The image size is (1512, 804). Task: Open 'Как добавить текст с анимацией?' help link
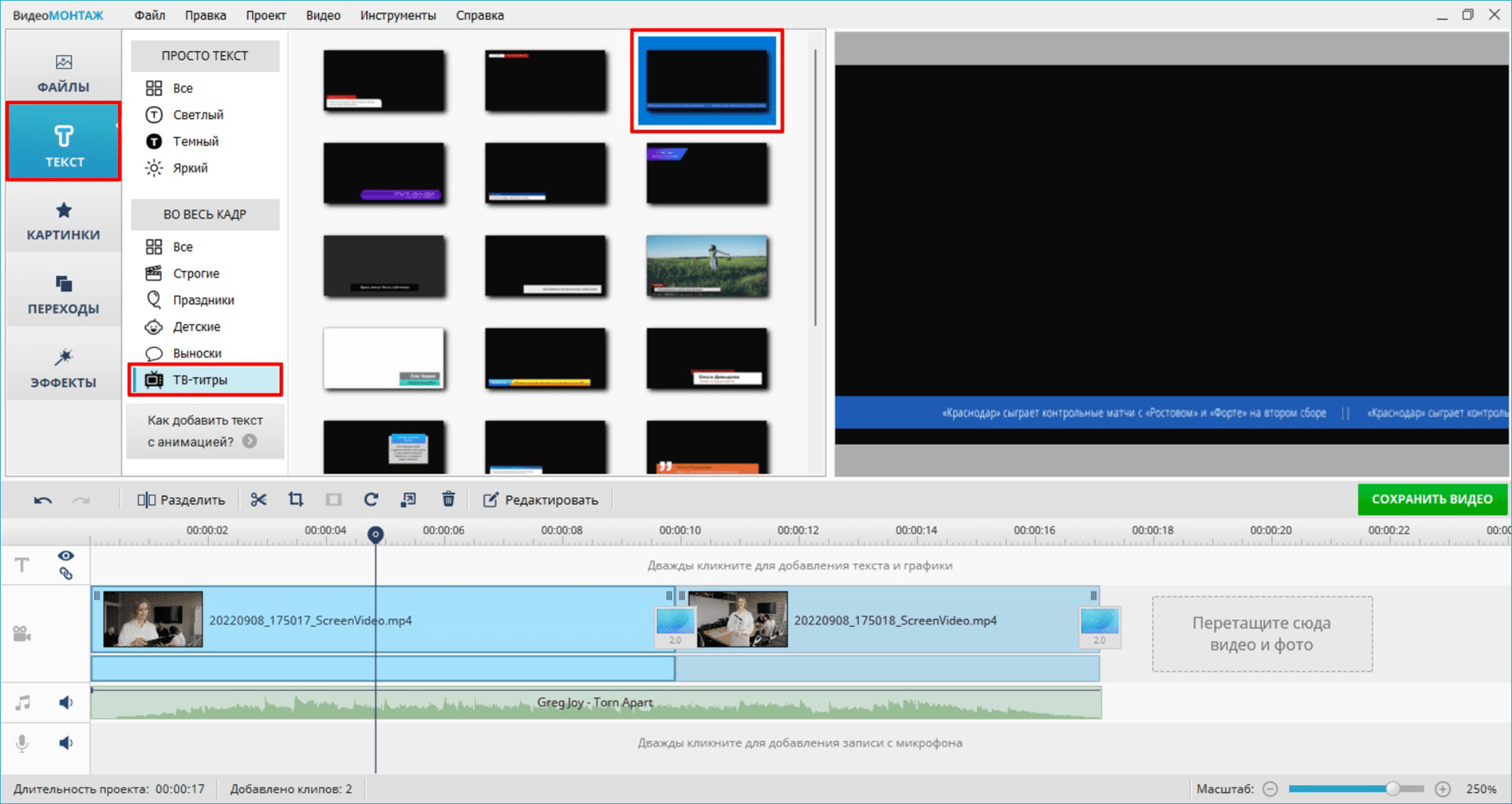click(205, 431)
